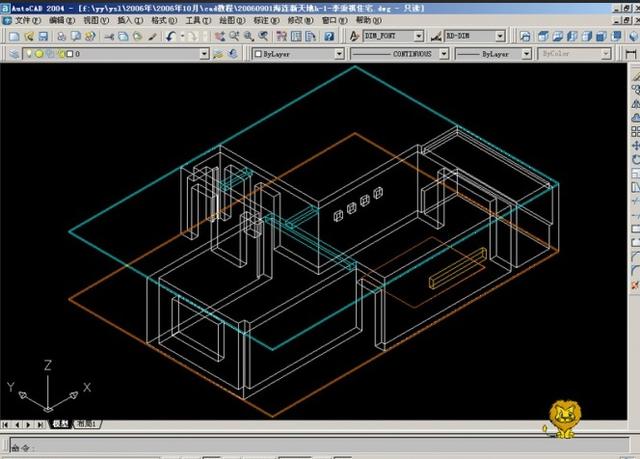This screenshot has height=459, width=640.
Task: Expand the CONTINUOUS linetype dropdown
Action: coord(444,54)
